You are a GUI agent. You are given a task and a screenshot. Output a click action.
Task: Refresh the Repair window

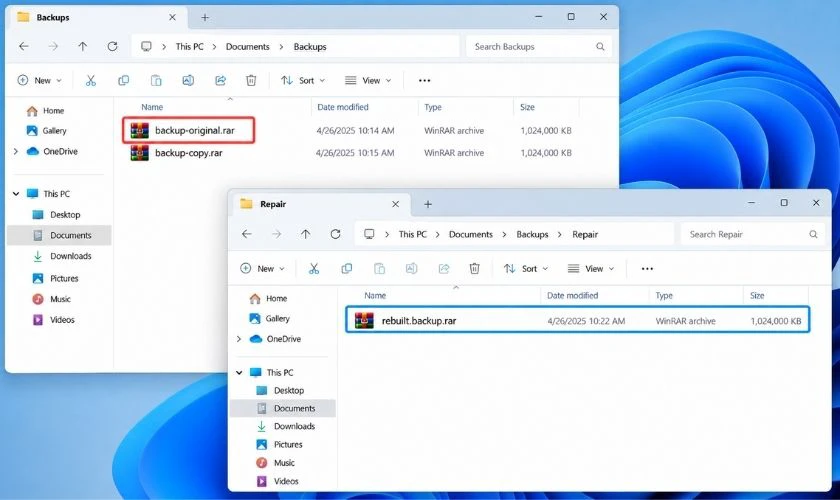click(x=335, y=234)
